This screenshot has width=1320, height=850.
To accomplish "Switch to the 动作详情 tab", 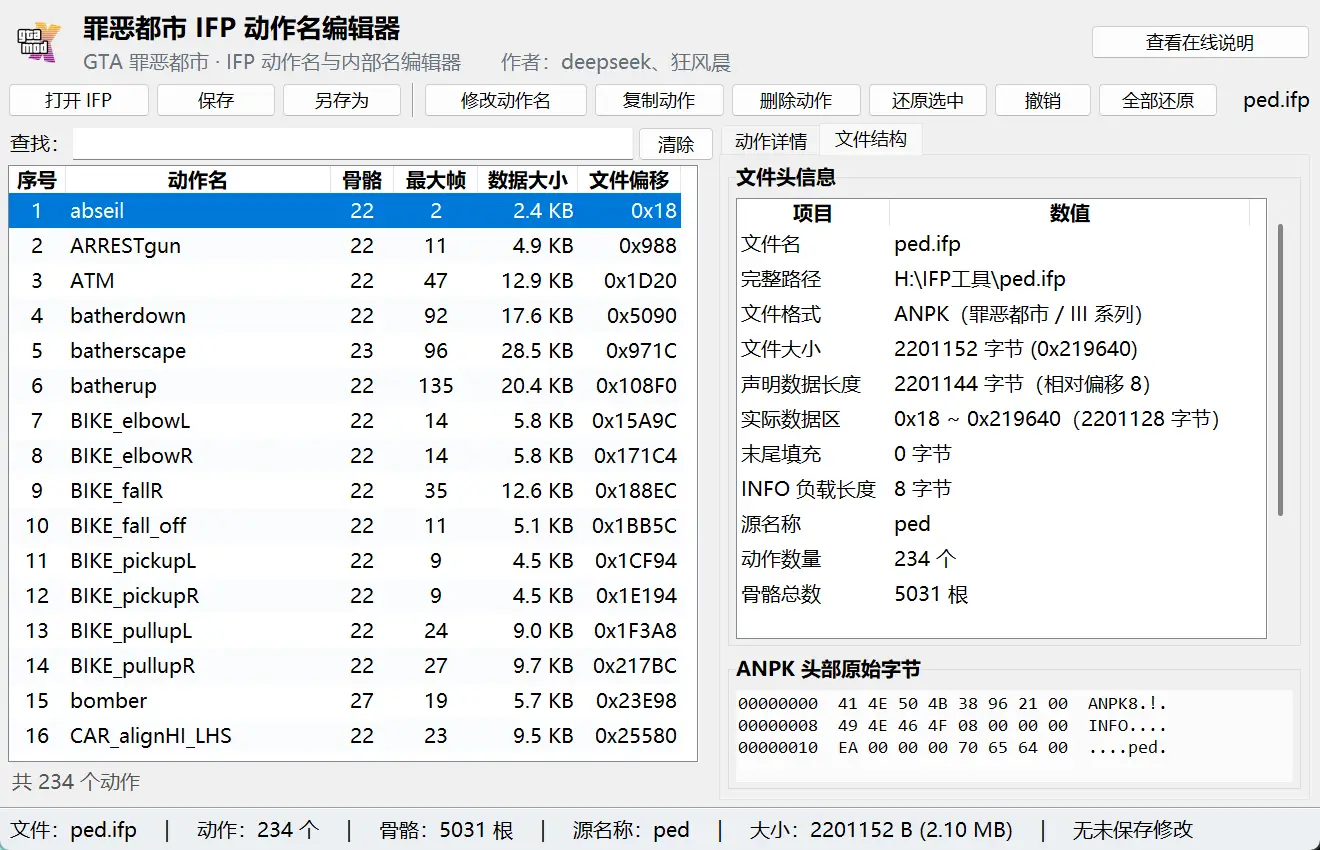I will pyautogui.click(x=770, y=141).
